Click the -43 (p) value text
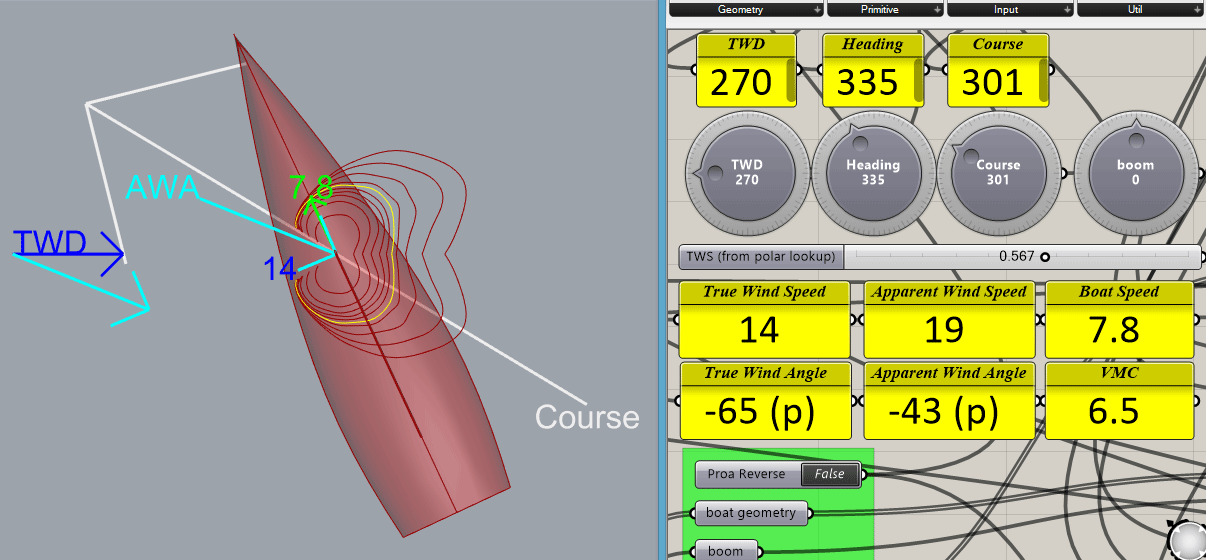The height and width of the screenshot is (560, 1206). [943, 411]
